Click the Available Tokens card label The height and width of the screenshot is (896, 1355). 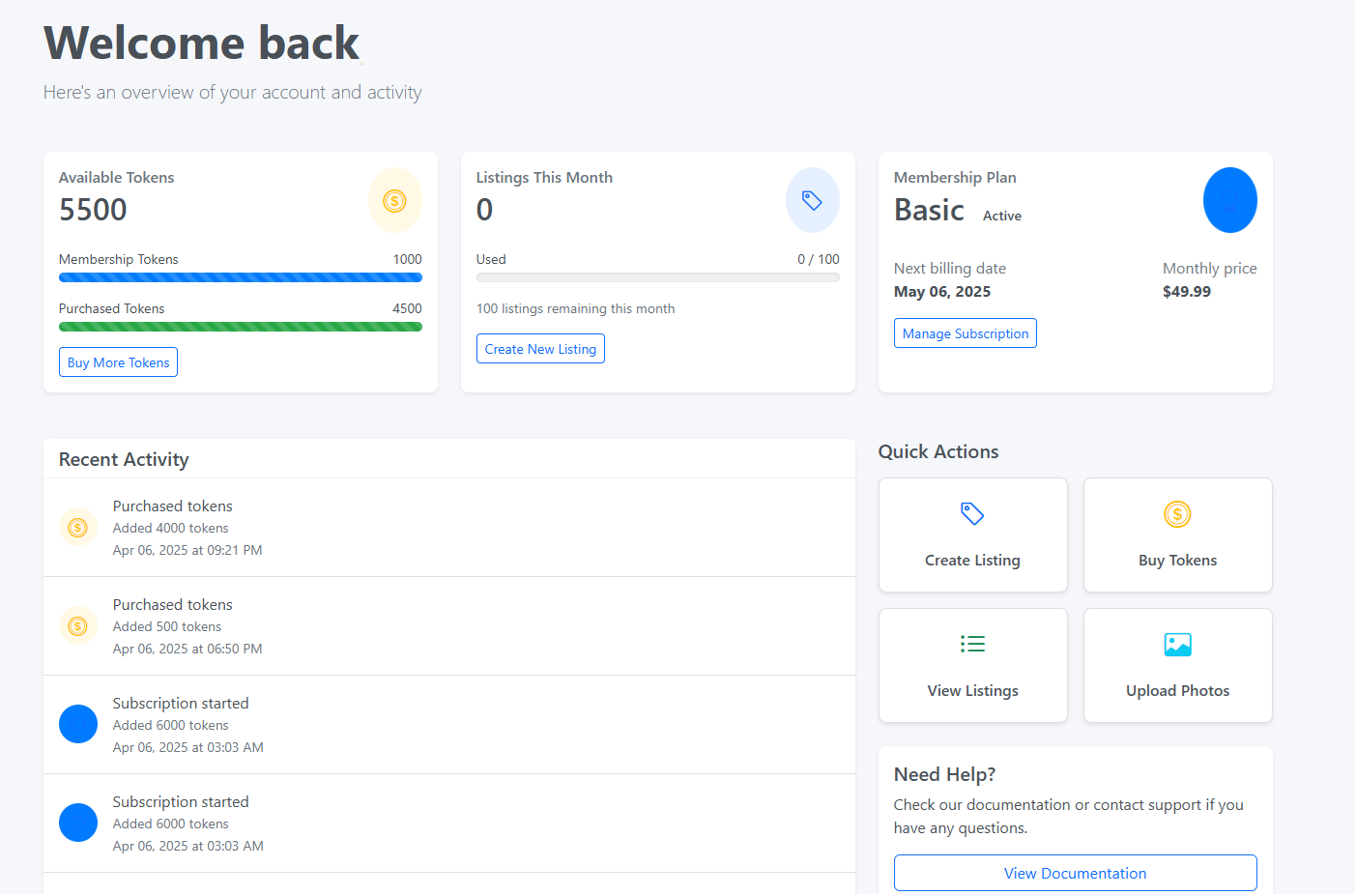coord(116,178)
